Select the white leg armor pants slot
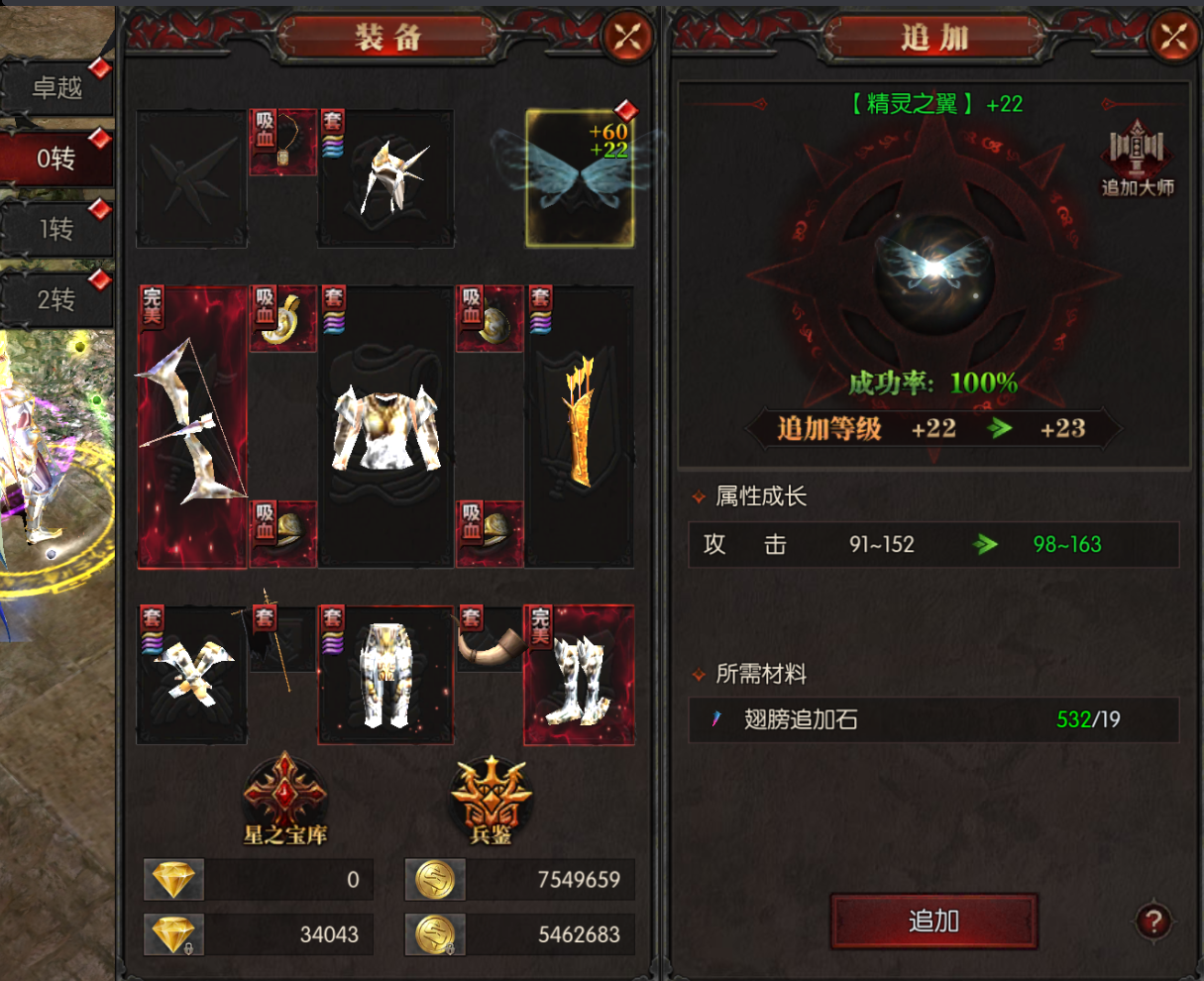 coord(386,674)
